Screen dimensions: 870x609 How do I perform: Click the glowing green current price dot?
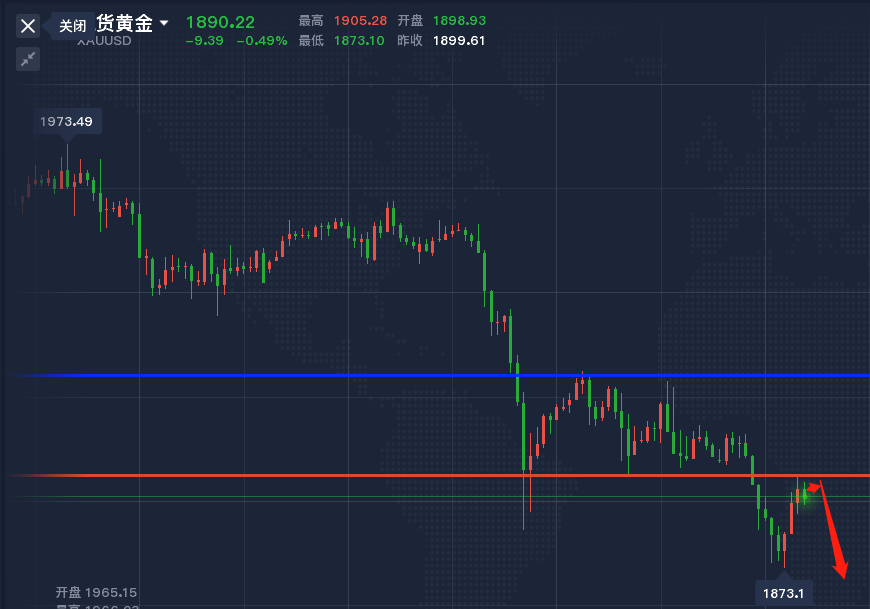click(x=804, y=495)
